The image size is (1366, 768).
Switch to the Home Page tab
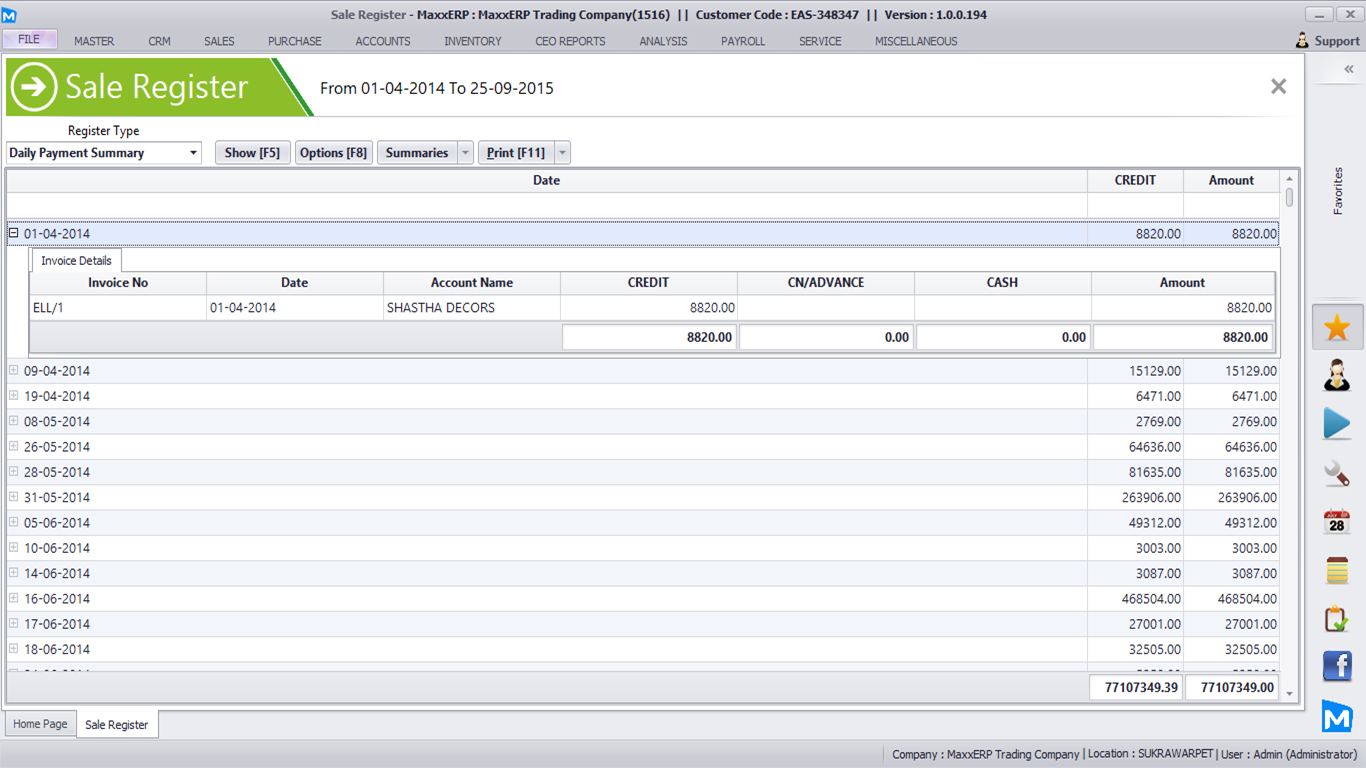pos(40,724)
